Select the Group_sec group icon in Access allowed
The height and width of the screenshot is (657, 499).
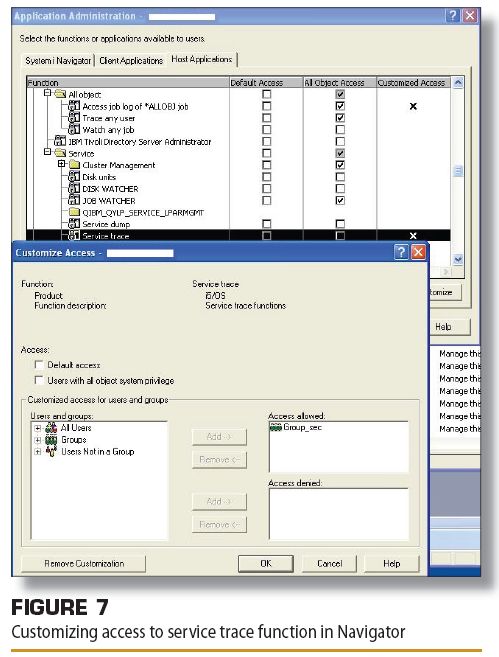(276, 427)
